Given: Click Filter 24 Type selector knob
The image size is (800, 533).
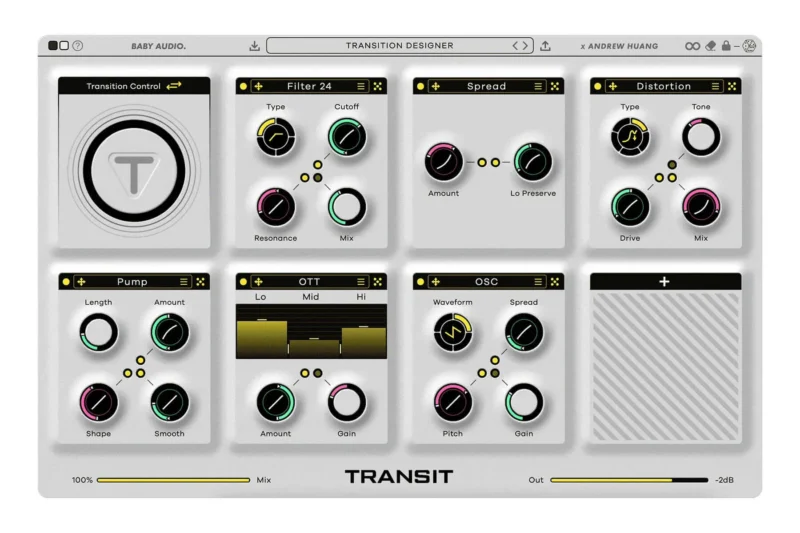Looking at the screenshot, I should tap(276, 137).
